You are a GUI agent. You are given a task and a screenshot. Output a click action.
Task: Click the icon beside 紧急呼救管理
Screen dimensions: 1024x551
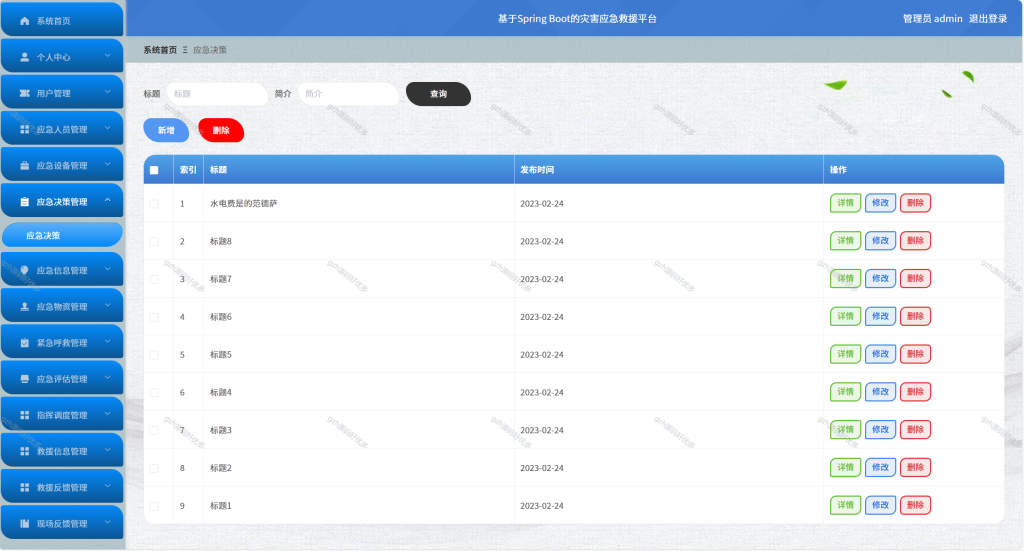(24, 343)
